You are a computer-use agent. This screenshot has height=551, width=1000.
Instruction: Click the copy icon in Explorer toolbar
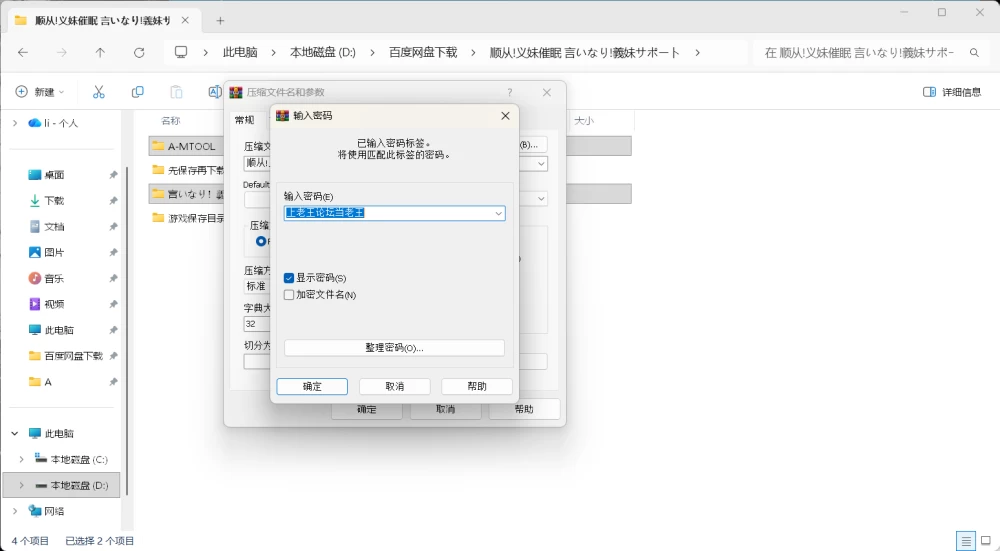pos(137,92)
